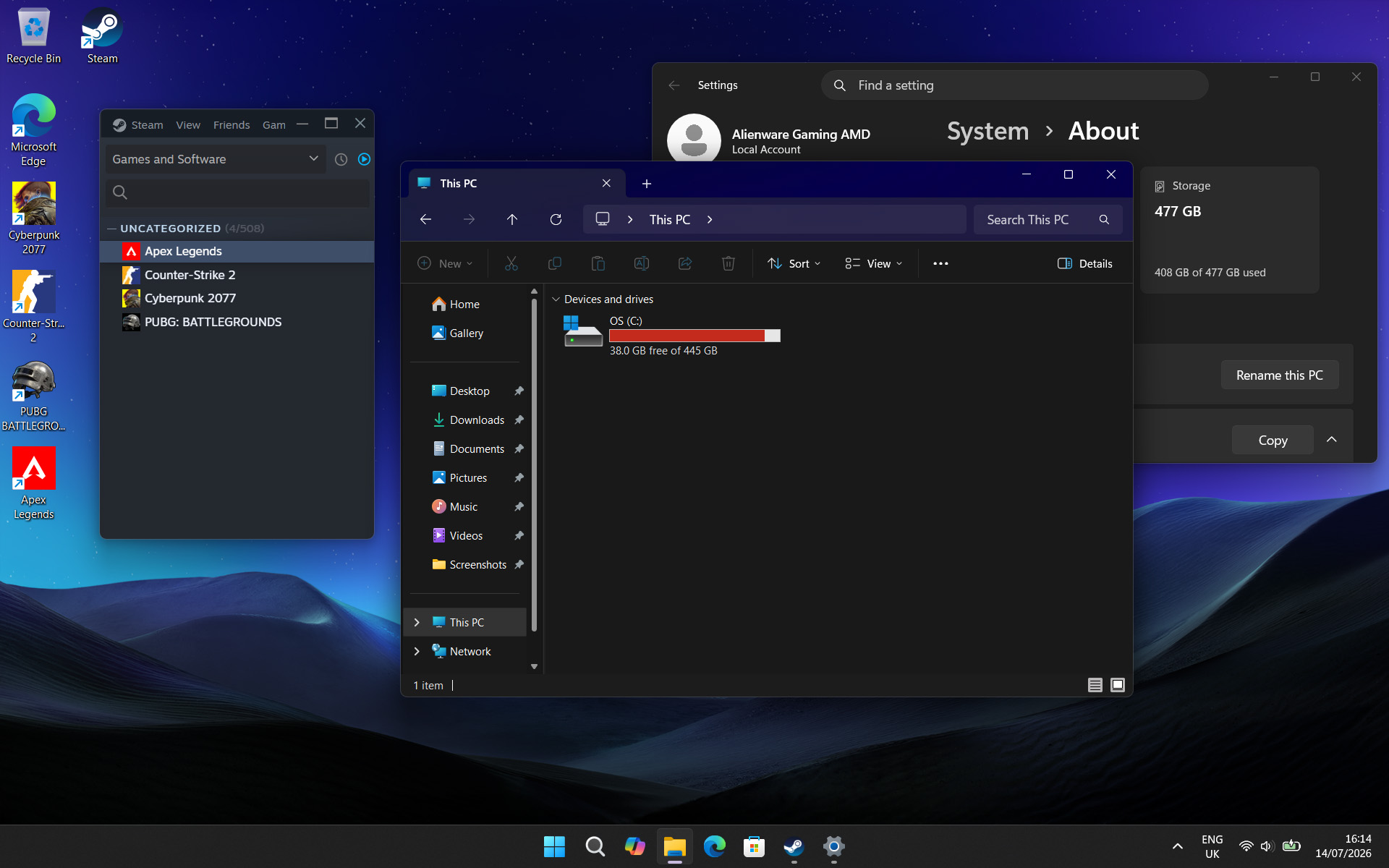
Task: Click the Rename this PC button
Action: 1280,375
